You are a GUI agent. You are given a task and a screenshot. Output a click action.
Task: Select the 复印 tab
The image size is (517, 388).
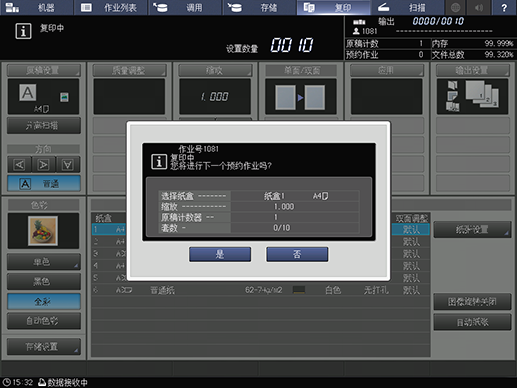pos(334,7)
